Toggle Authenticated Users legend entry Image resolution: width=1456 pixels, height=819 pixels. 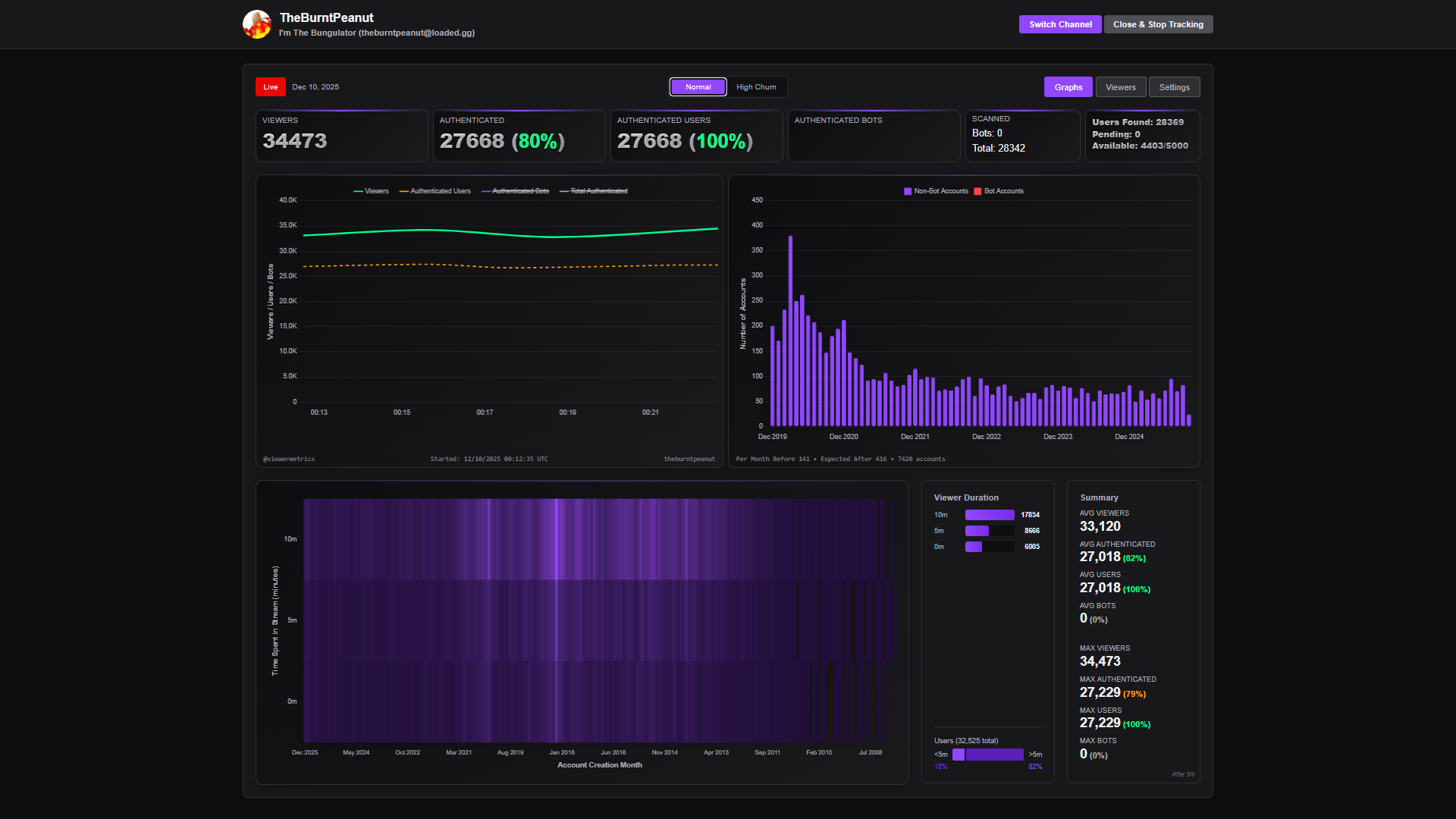pyautogui.click(x=435, y=191)
